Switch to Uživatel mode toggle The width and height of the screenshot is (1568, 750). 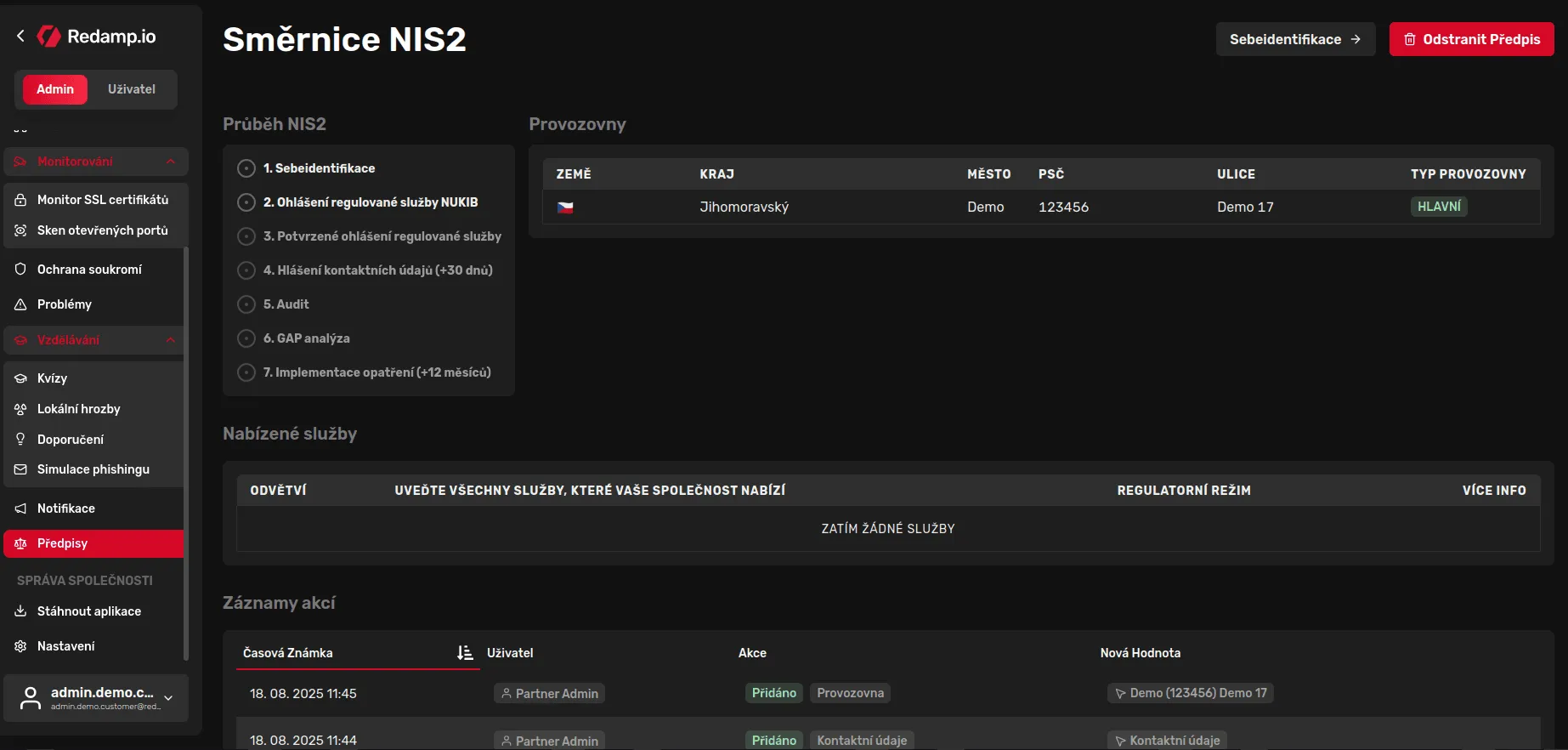coord(131,89)
